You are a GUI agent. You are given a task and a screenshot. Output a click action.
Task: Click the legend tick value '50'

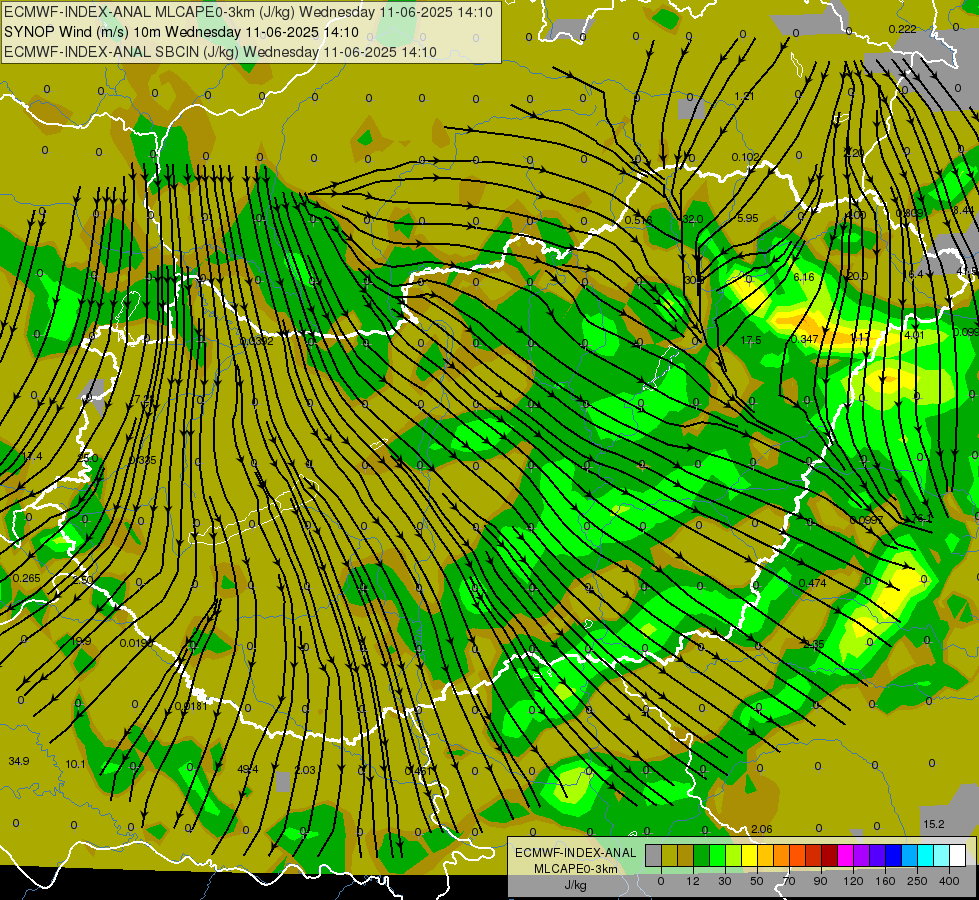click(757, 881)
